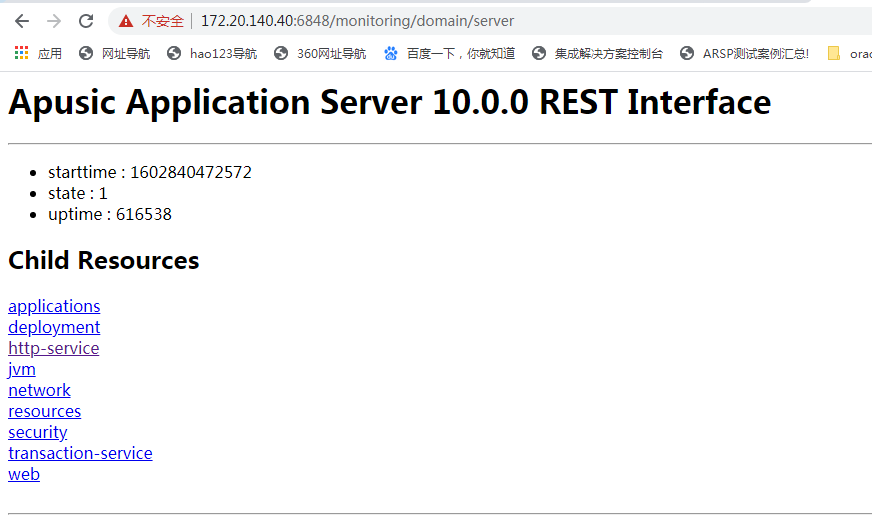Open the apps grid bookmark icon
The height and width of the screenshot is (523, 872).
click(x=21, y=53)
